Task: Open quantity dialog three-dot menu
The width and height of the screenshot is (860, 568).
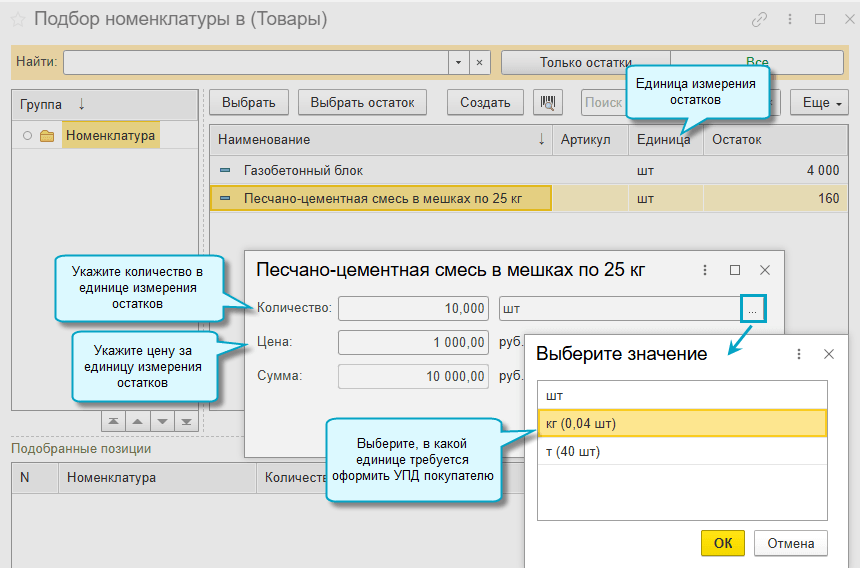Action: tap(705, 270)
